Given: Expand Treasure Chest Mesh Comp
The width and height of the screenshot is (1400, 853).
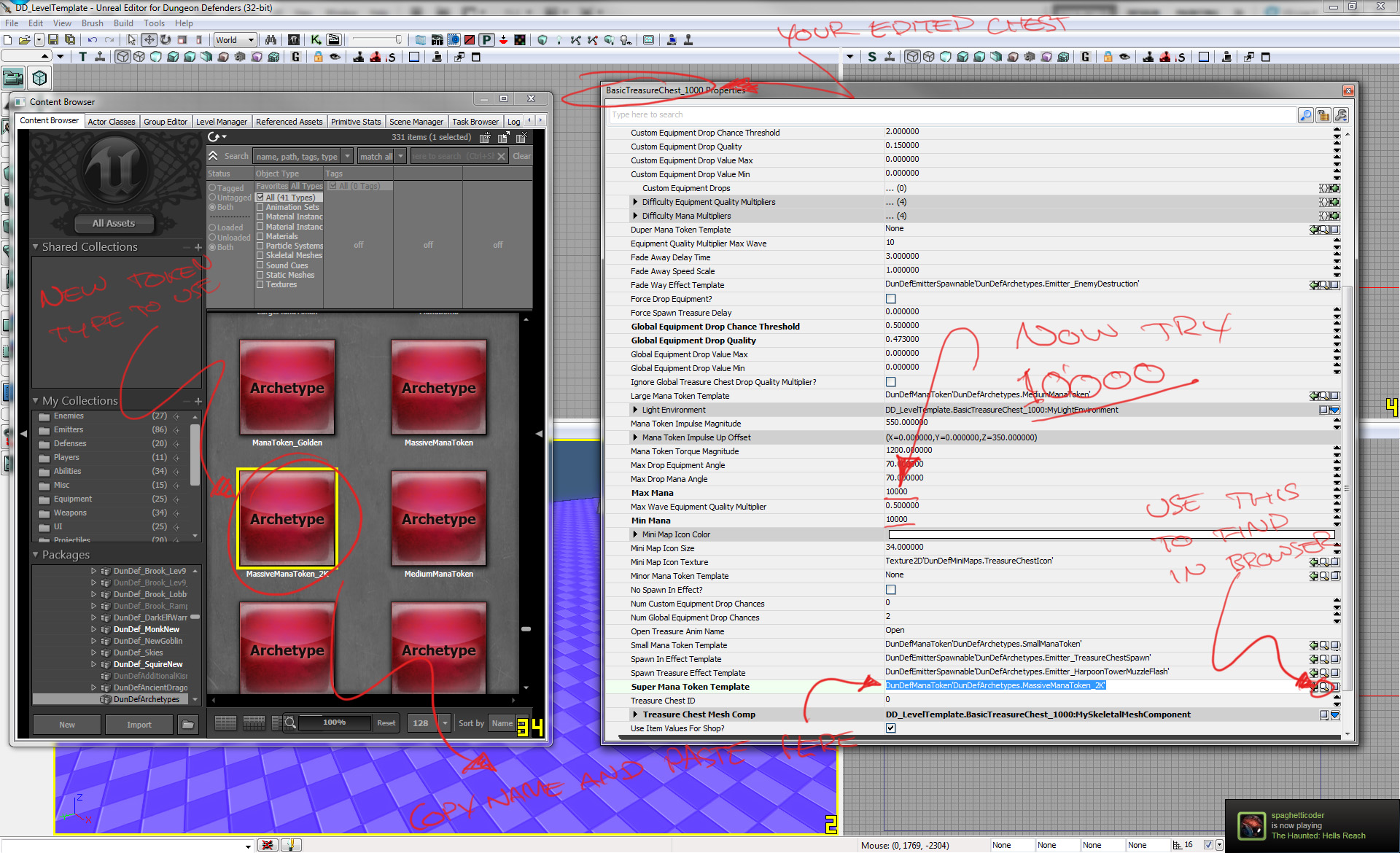Looking at the screenshot, I should [635, 714].
